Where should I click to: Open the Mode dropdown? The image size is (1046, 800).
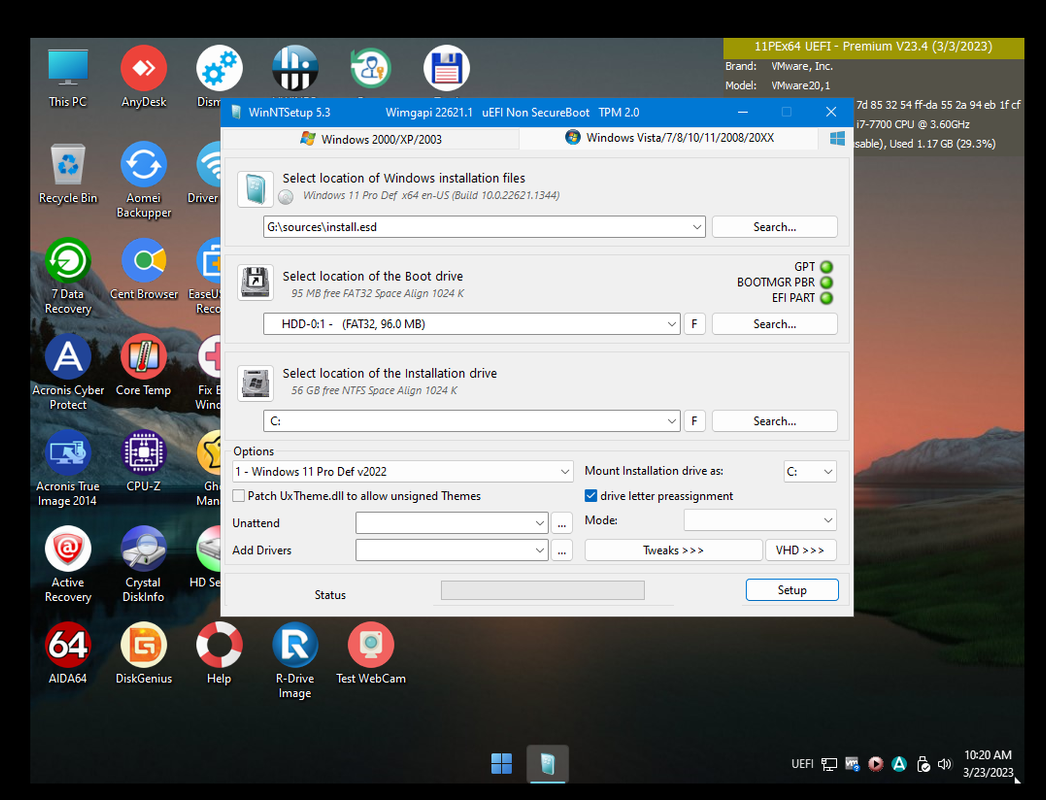pyautogui.click(x=760, y=520)
